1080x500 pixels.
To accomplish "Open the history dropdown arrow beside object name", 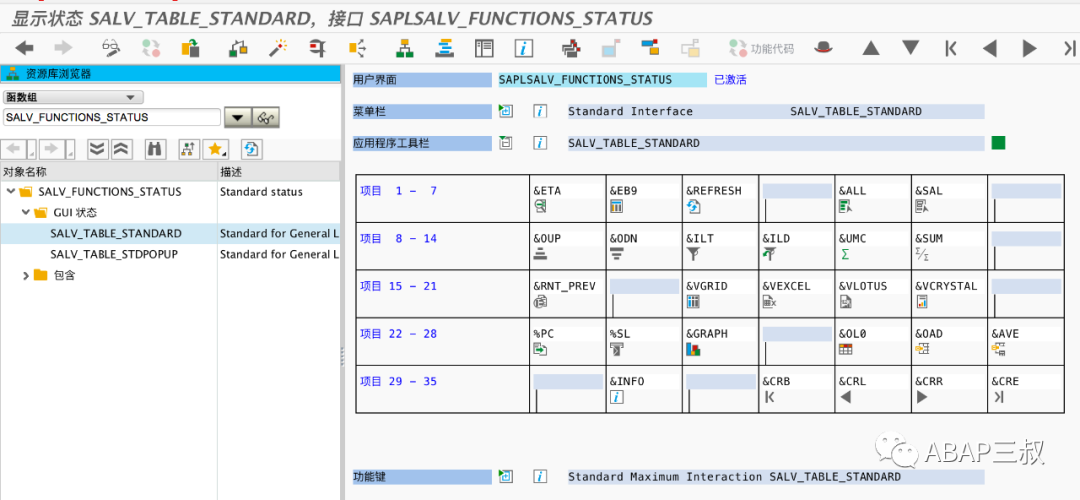I will tap(238, 118).
